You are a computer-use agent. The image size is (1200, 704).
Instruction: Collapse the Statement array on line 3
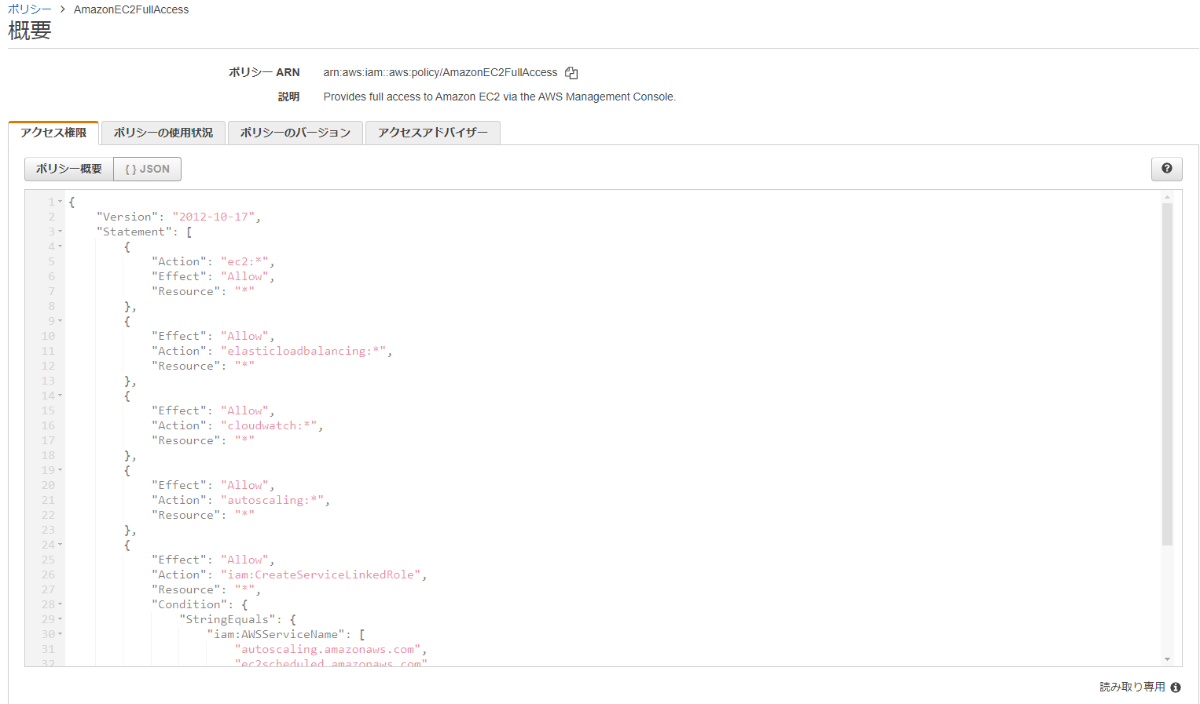point(60,232)
